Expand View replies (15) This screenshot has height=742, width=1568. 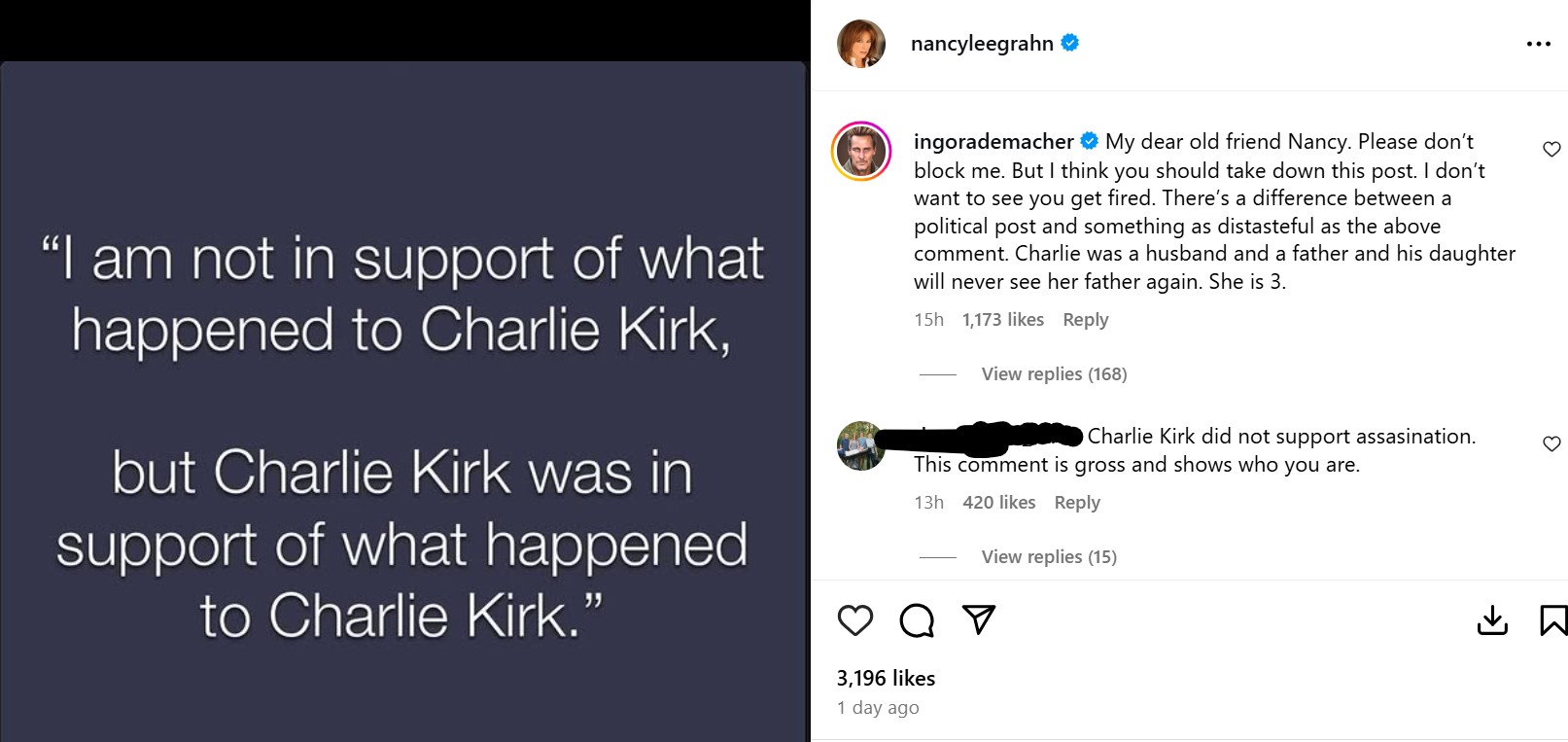1049,557
